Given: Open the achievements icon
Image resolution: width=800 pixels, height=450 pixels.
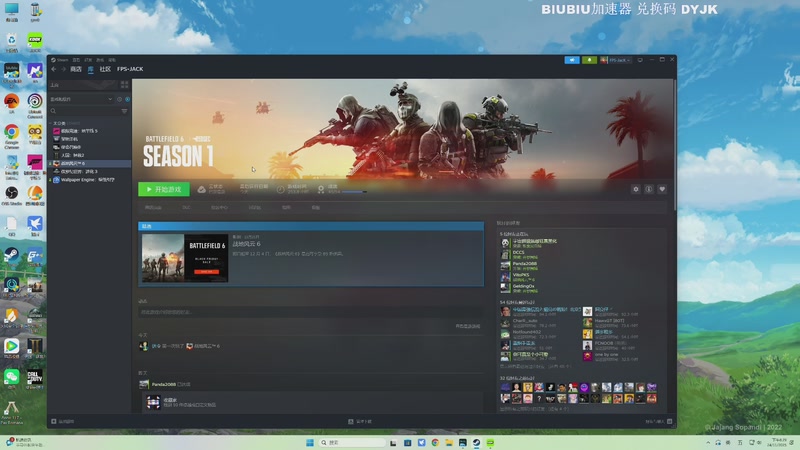Looking at the screenshot, I should 321,189.
